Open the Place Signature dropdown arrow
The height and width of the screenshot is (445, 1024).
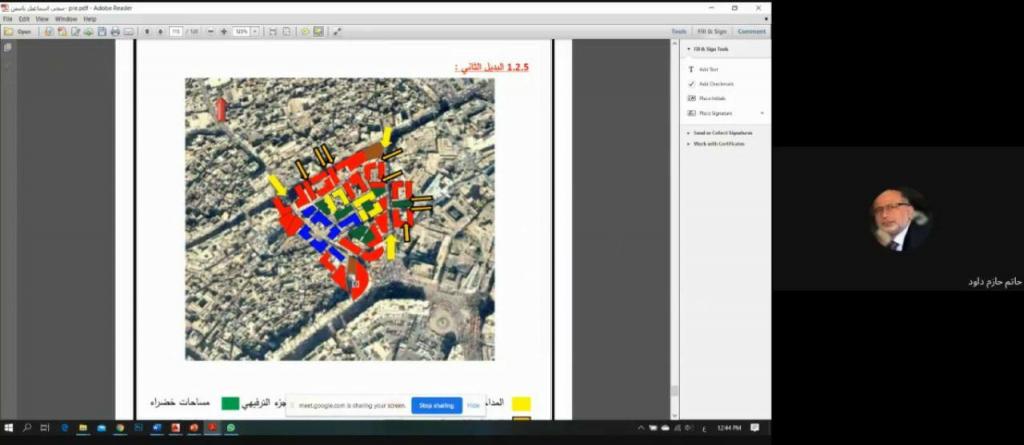[762, 113]
